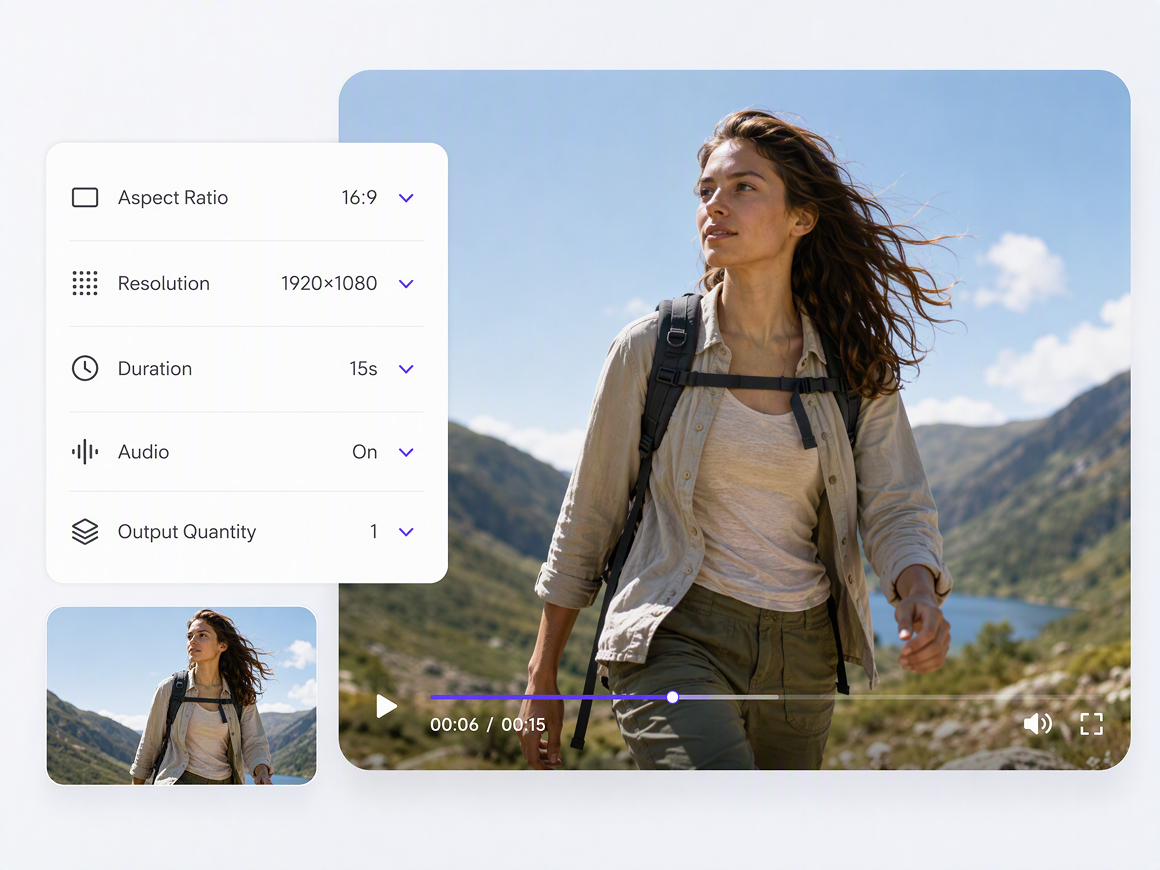Click the playback progress slider handle
Viewport: 1160px width, 870px height.
672,697
